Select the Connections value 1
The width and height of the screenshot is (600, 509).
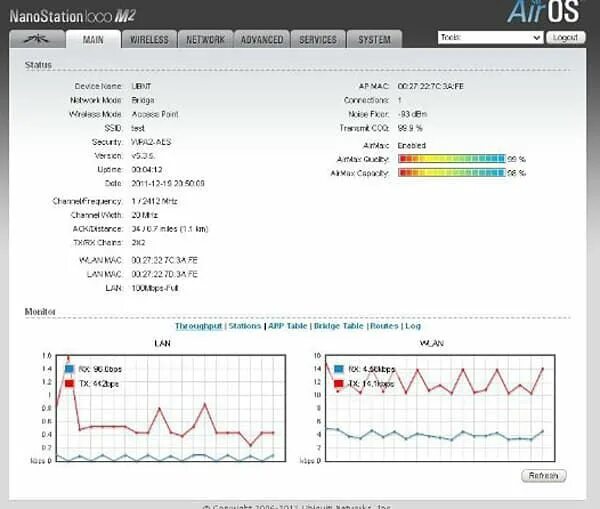pos(399,100)
